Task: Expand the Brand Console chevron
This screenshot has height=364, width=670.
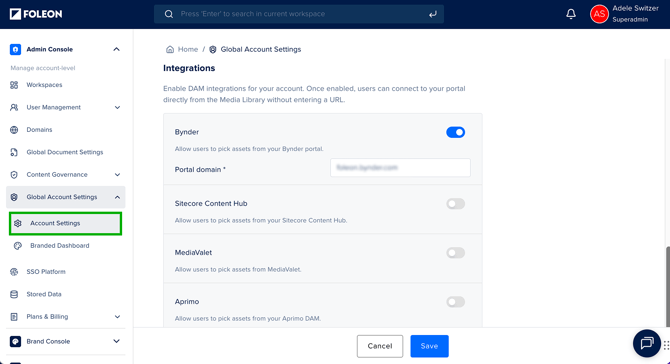Action: coord(116,341)
